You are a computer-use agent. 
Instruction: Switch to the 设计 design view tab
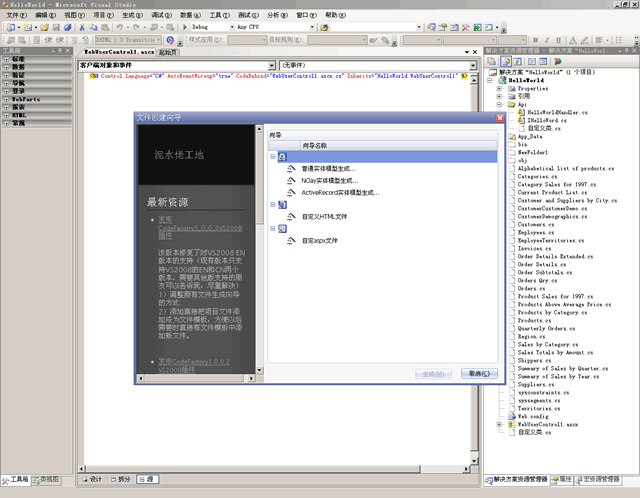coord(92,479)
